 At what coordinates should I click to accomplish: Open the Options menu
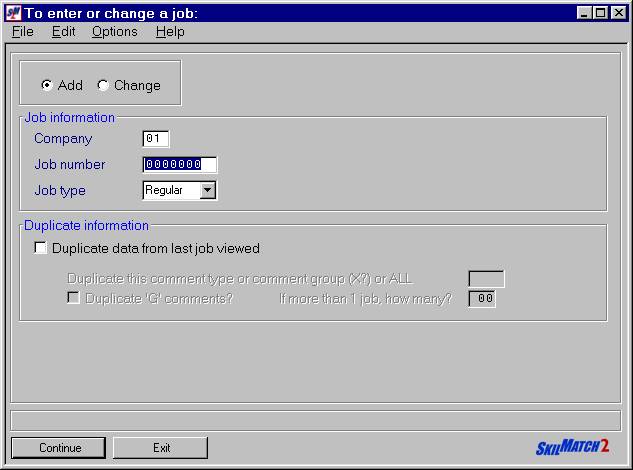tap(115, 31)
